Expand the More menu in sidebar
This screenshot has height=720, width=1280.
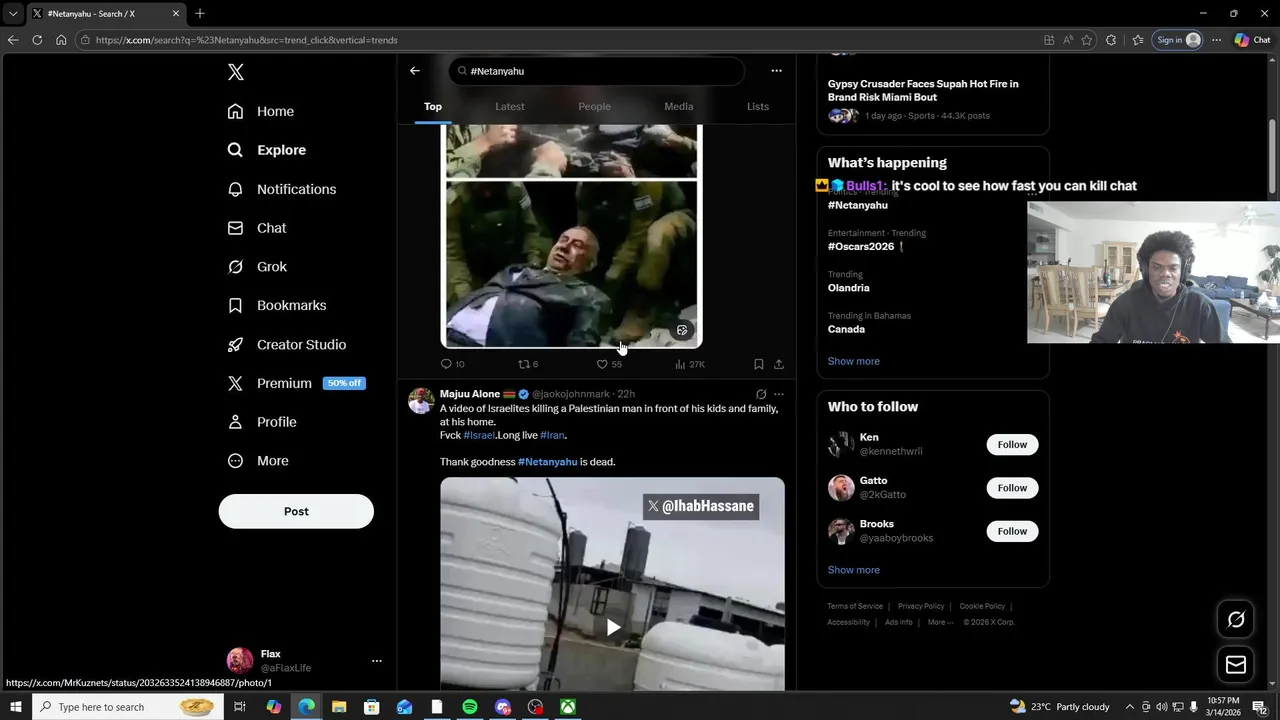click(x=257, y=461)
